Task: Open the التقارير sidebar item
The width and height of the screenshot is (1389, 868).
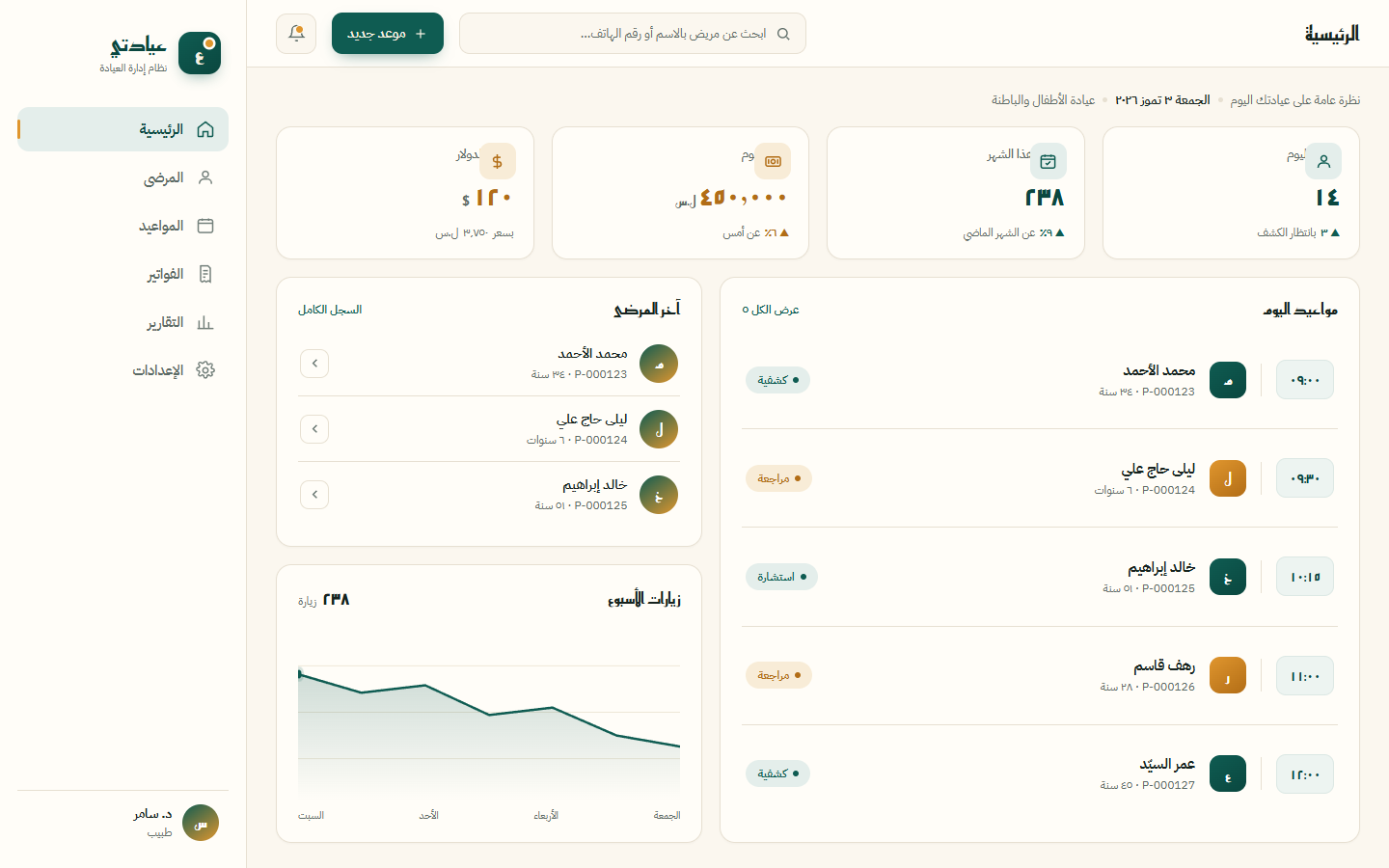Action: pyautogui.click(x=123, y=322)
